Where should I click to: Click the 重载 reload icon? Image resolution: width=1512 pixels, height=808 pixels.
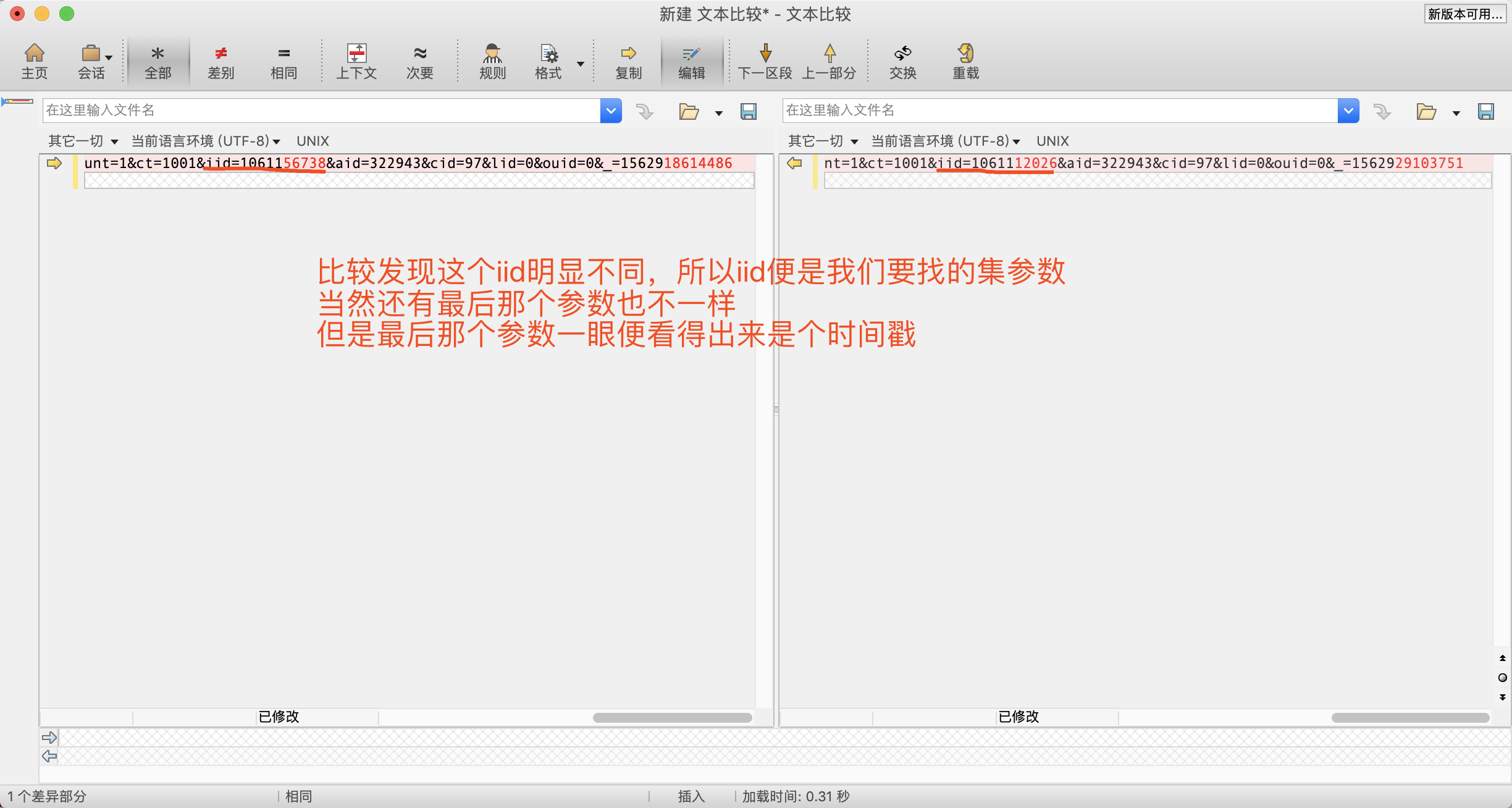point(966,61)
